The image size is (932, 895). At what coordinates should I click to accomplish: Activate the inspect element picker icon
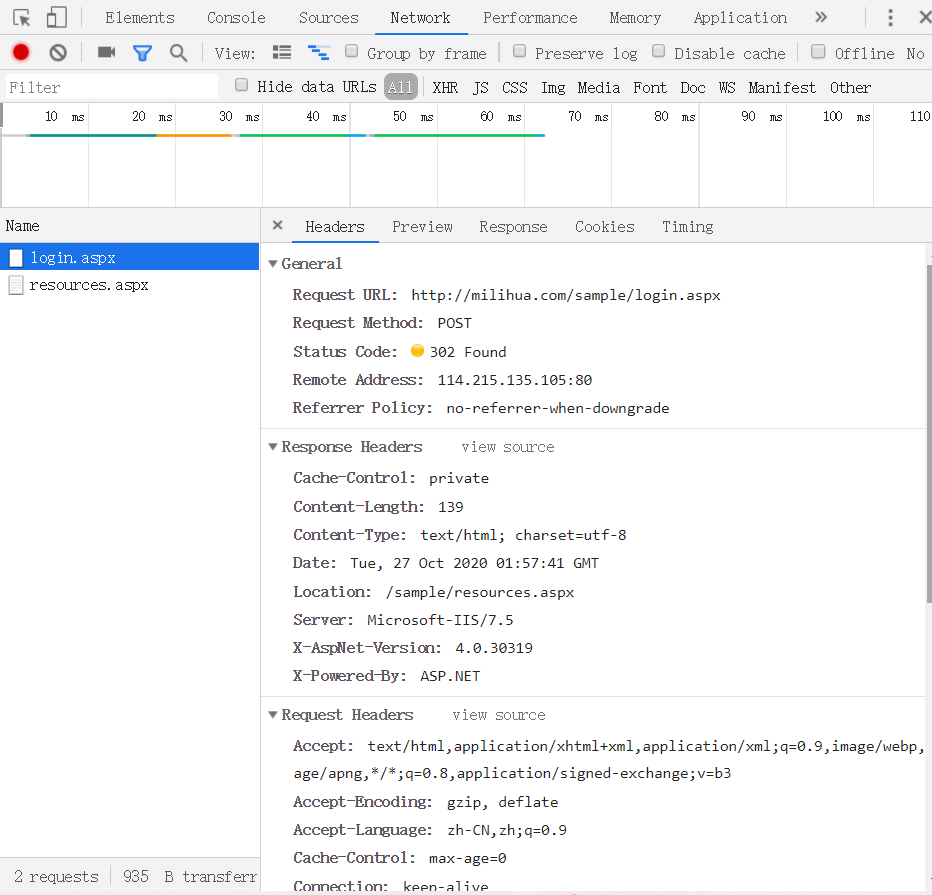click(21, 18)
